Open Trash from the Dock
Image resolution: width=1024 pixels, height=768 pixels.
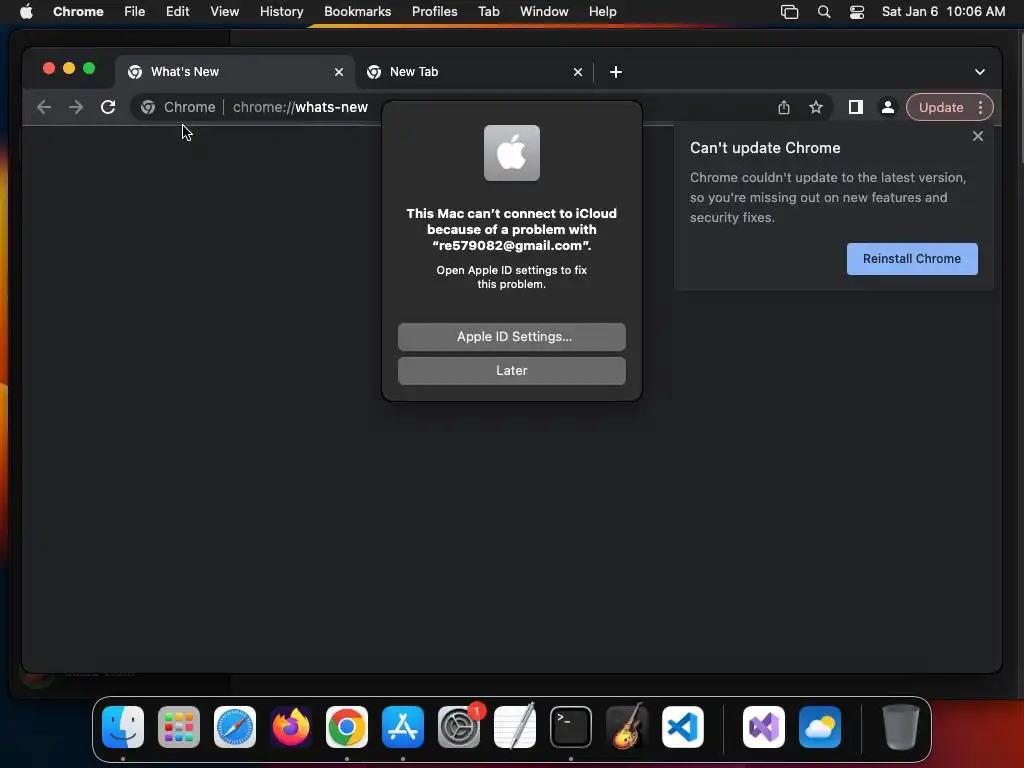(901, 727)
